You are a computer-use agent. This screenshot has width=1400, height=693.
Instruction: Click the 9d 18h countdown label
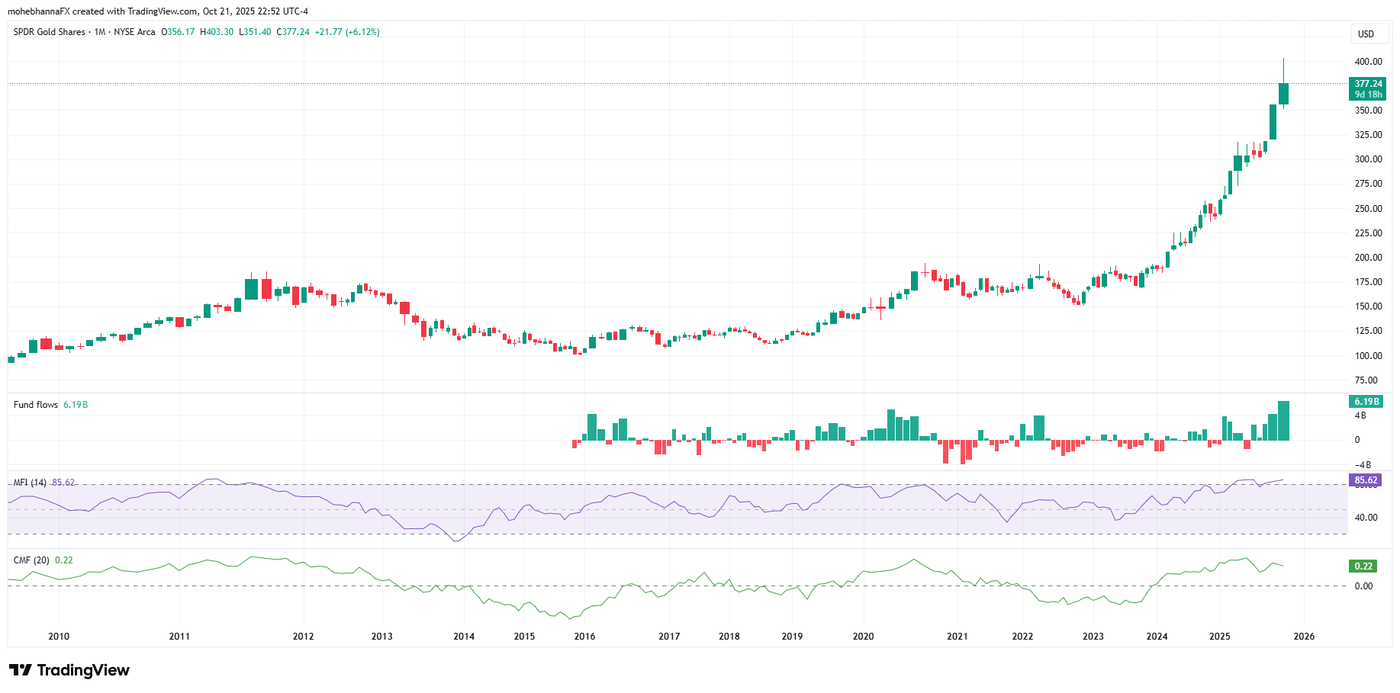1367,94
